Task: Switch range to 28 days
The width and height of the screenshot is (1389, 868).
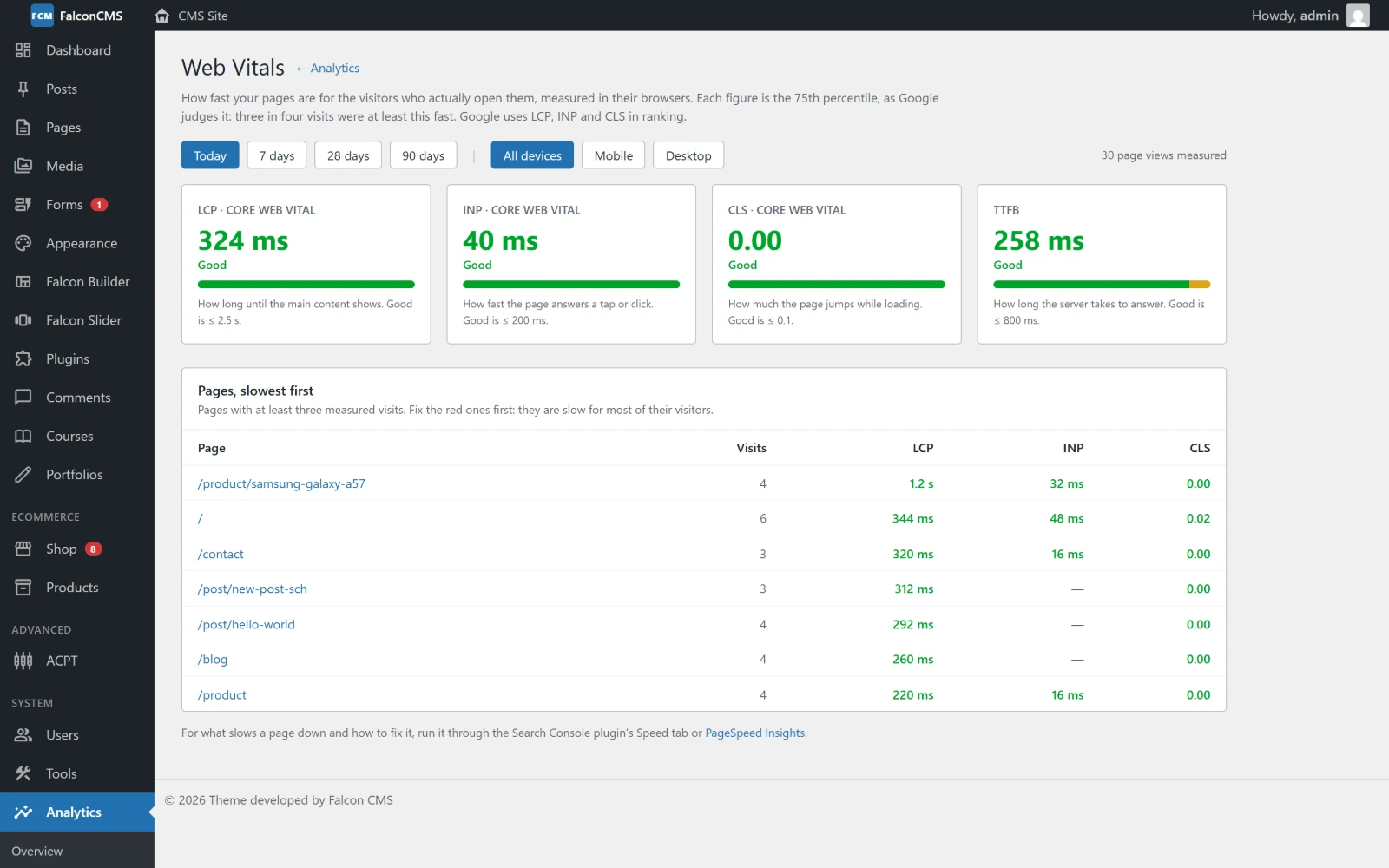Action: 348,155
